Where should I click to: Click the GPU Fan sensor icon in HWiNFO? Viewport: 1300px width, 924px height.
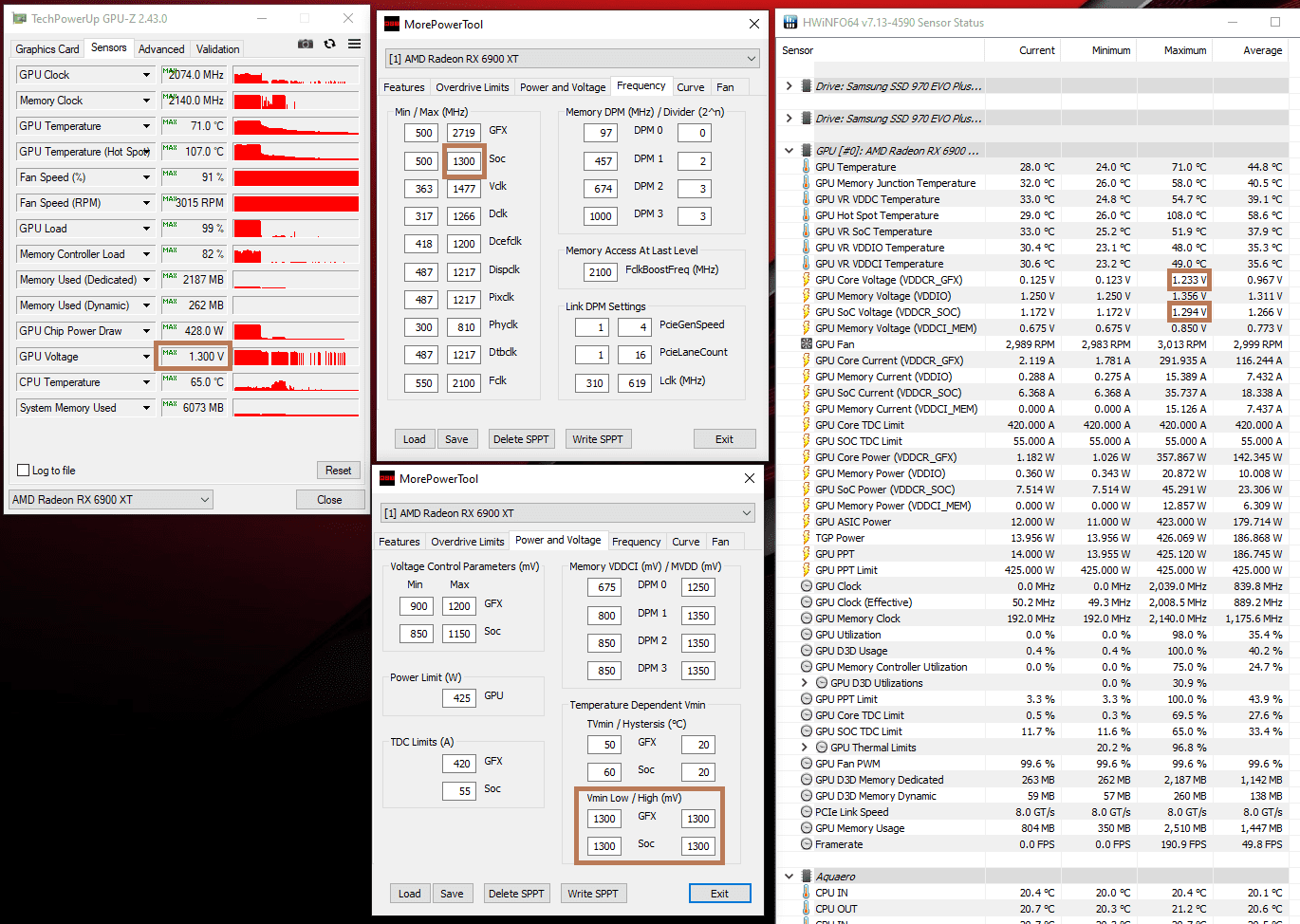coord(807,344)
